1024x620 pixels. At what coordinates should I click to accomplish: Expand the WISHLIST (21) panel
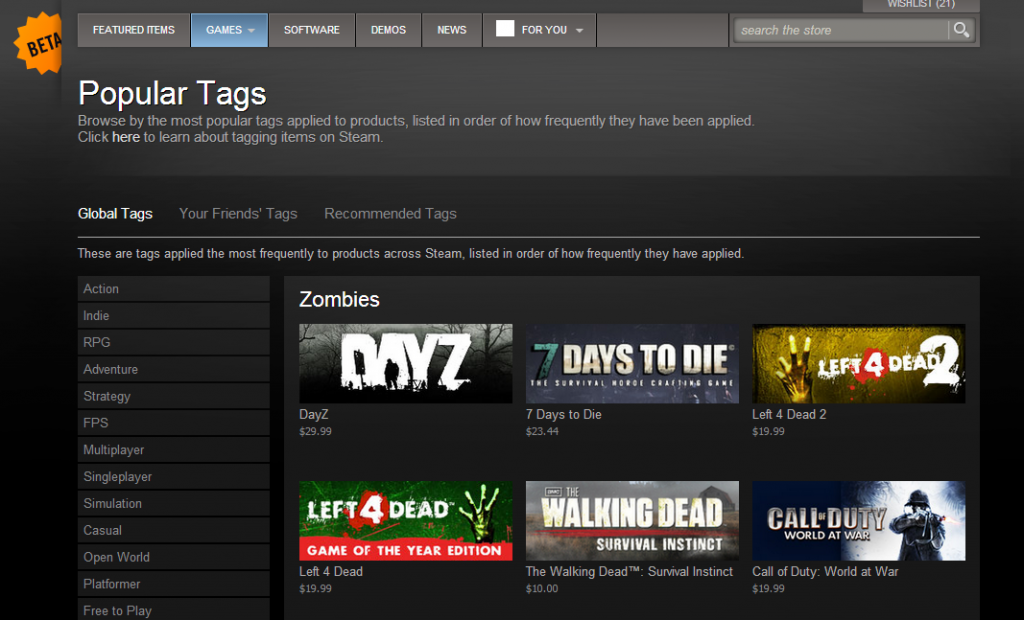(x=919, y=4)
